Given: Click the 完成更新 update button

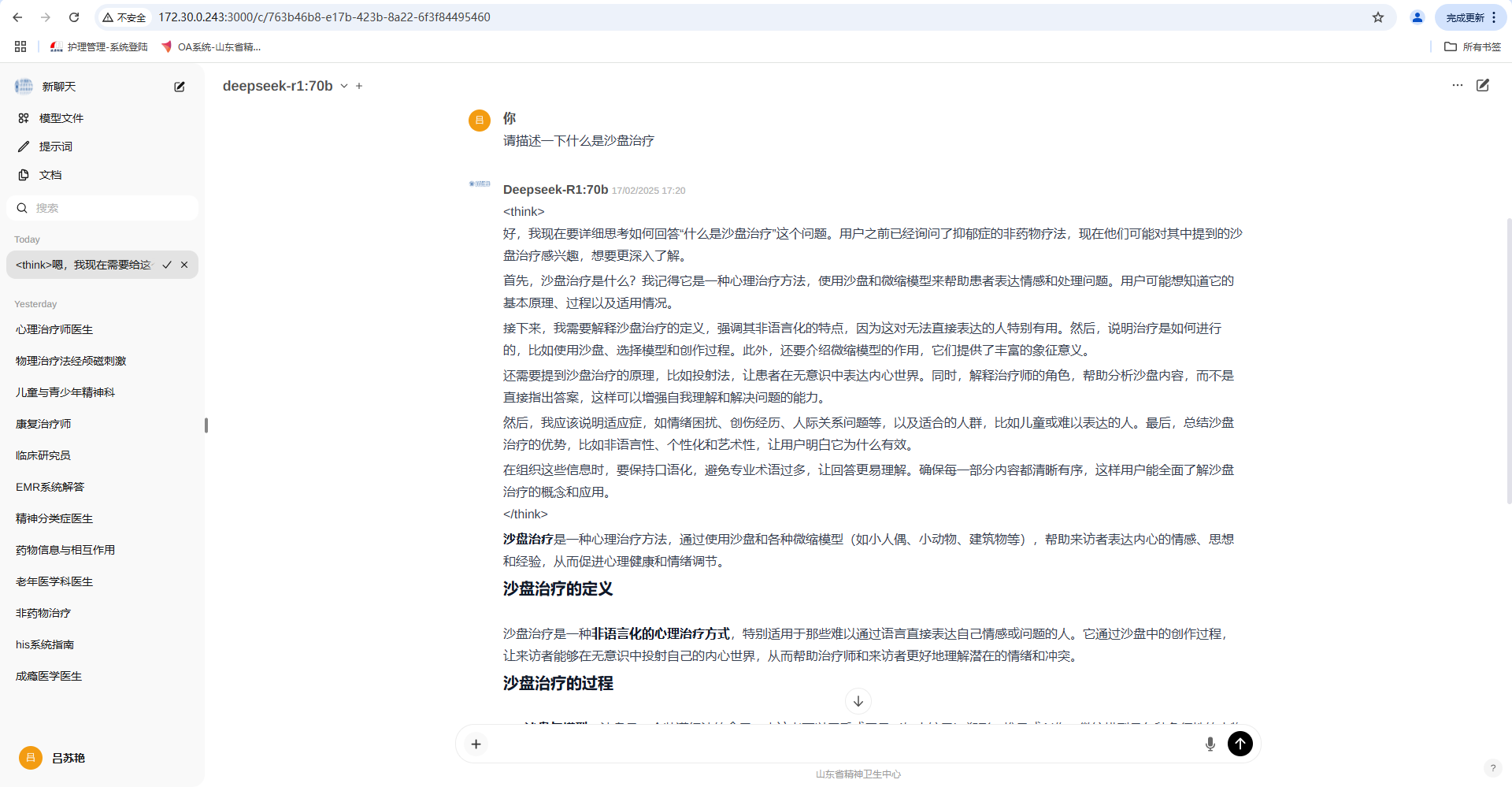Looking at the screenshot, I should (x=1465, y=17).
